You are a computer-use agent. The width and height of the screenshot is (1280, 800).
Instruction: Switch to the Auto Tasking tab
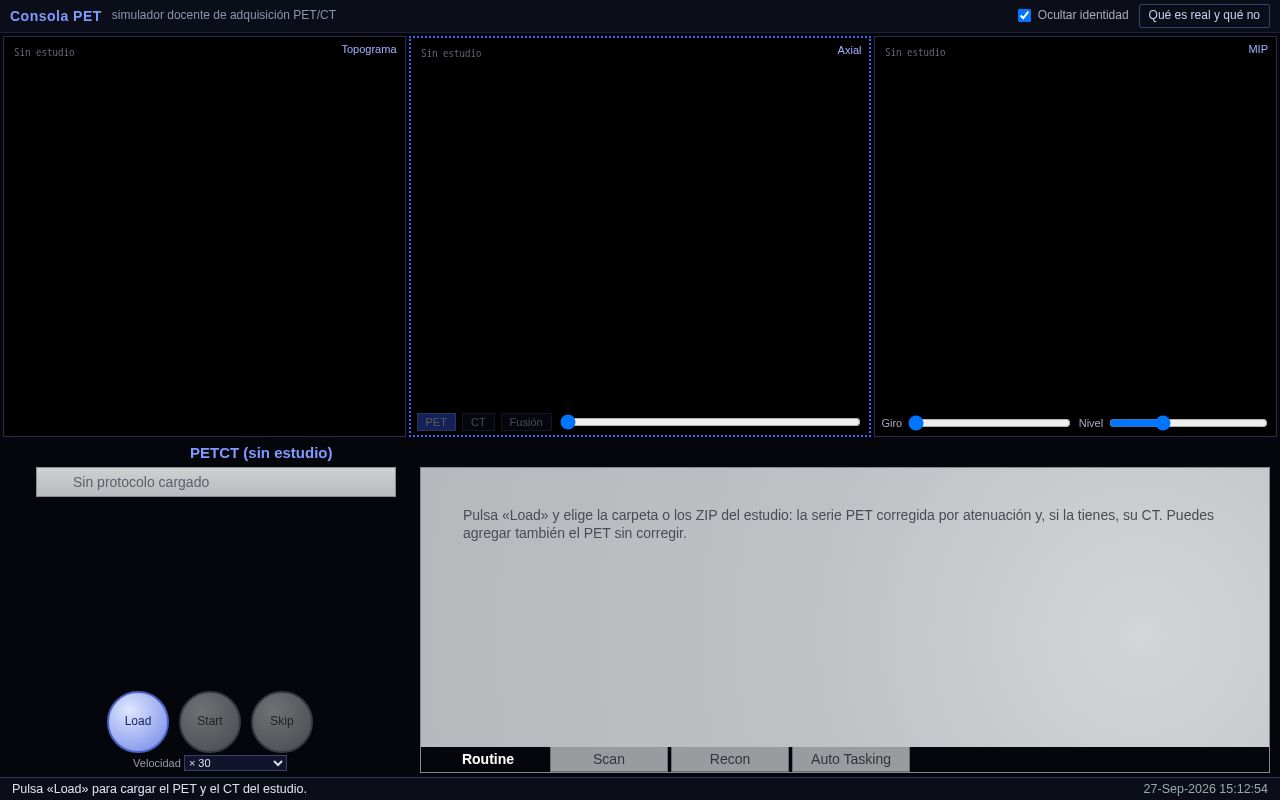851,759
